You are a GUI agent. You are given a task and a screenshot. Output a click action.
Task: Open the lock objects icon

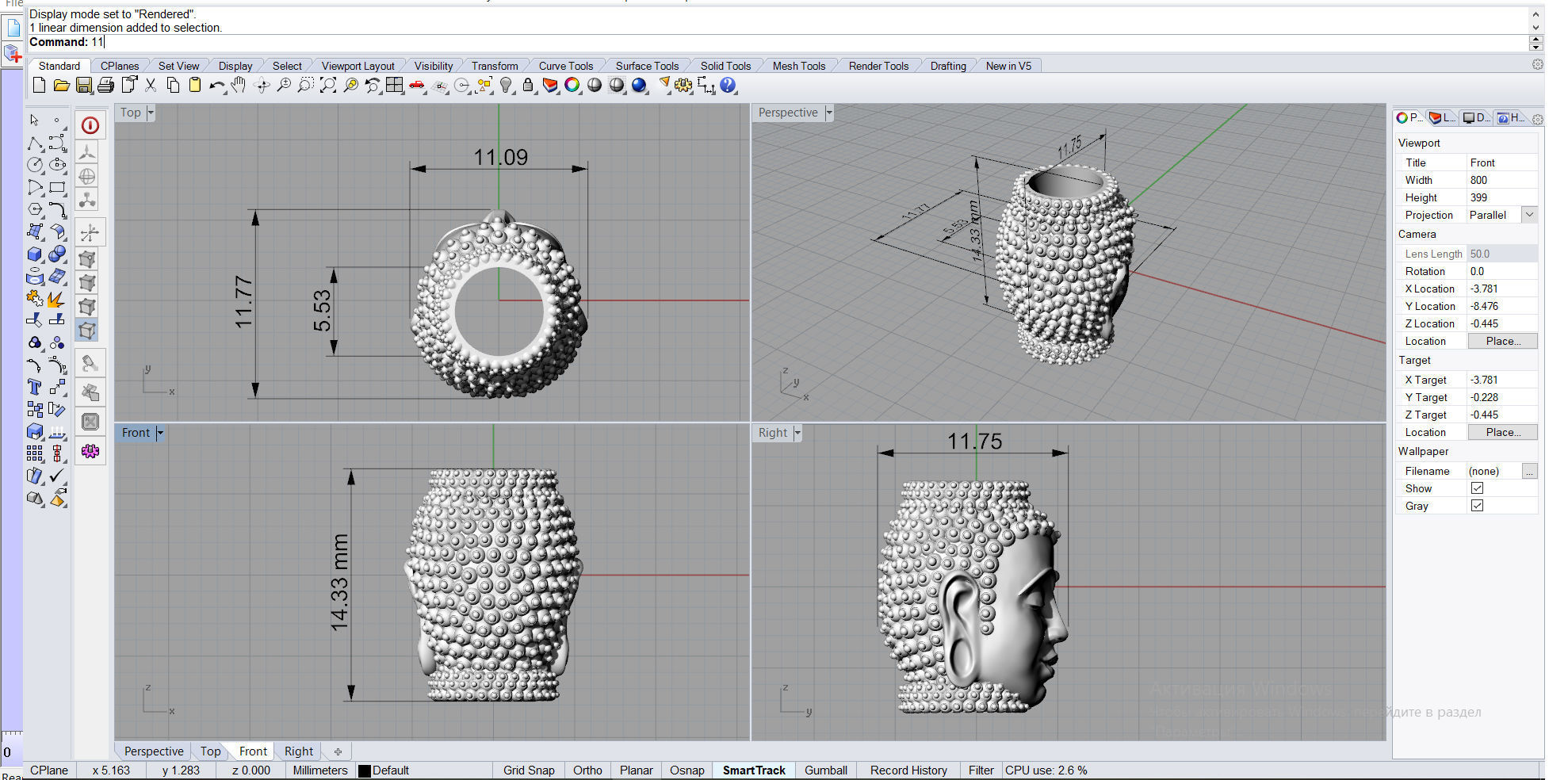pyautogui.click(x=528, y=85)
